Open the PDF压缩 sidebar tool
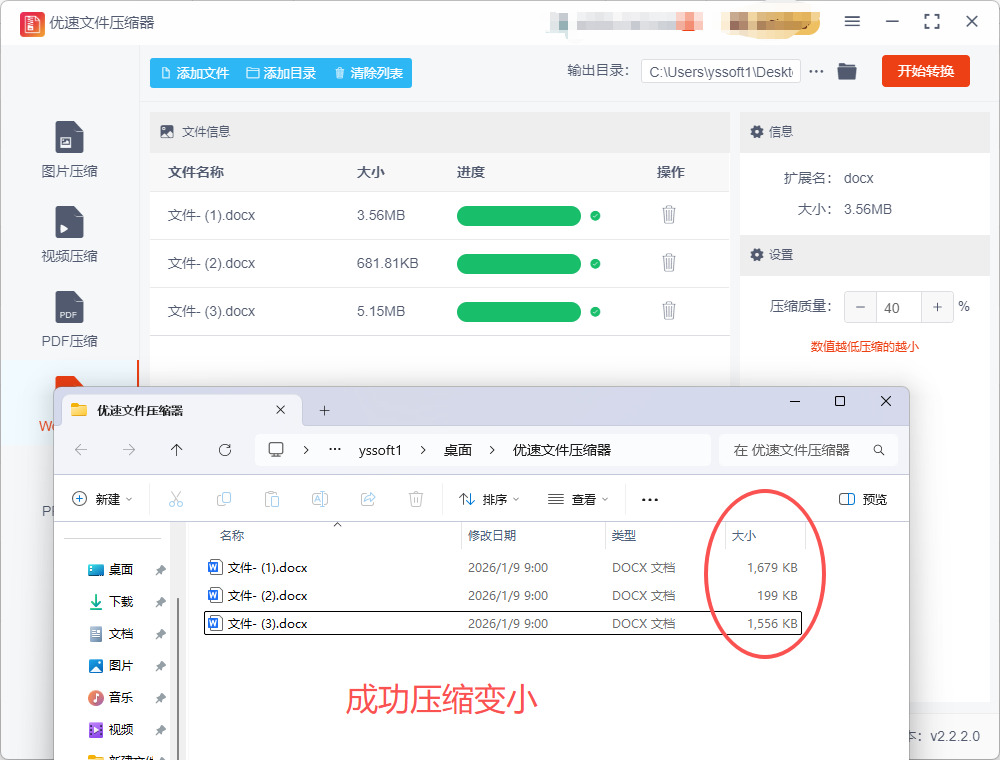Viewport: 1000px width, 760px height. pyautogui.click(x=69, y=319)
